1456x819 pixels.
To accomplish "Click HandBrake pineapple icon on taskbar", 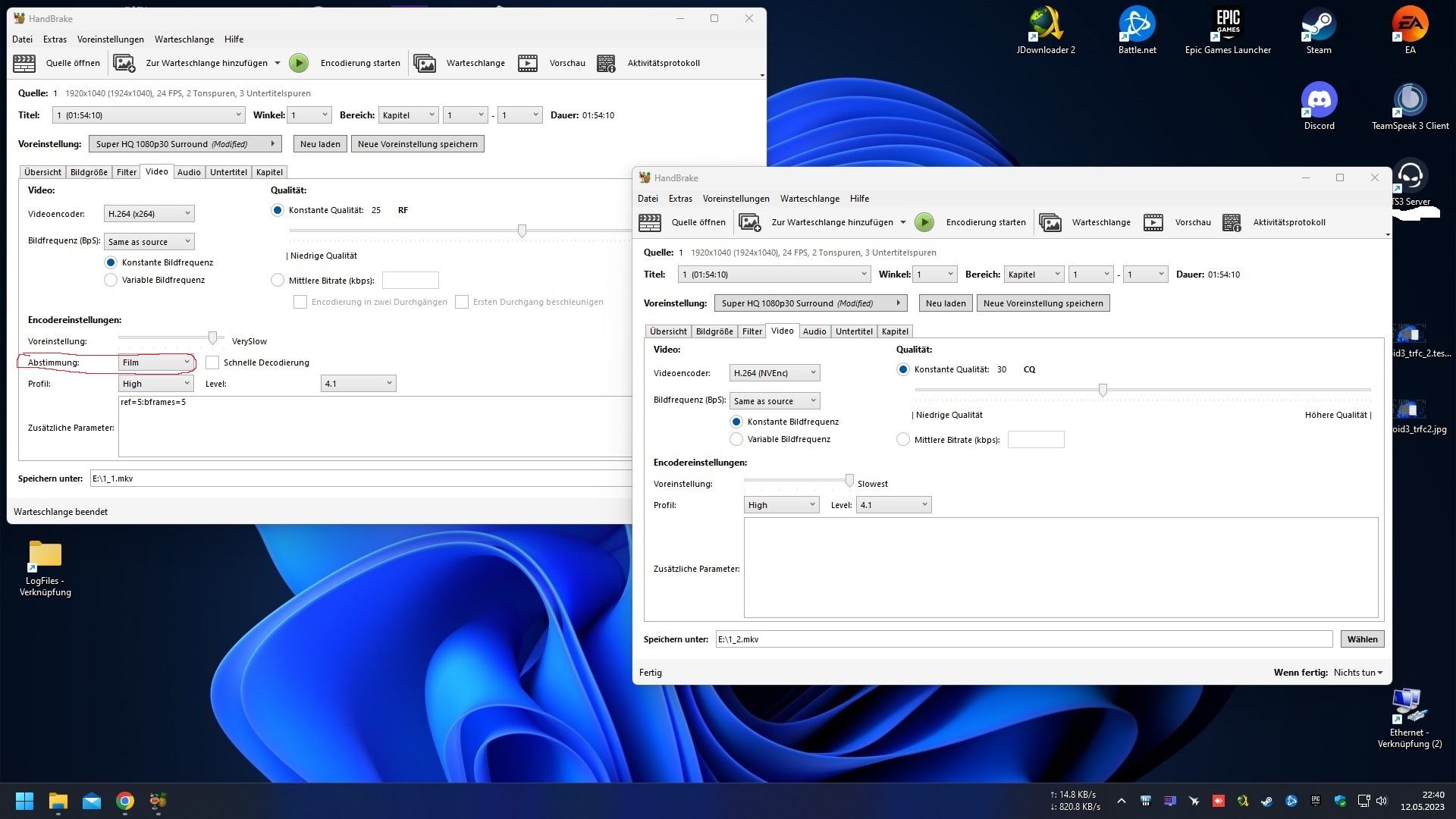I will [x=158, y=801].
